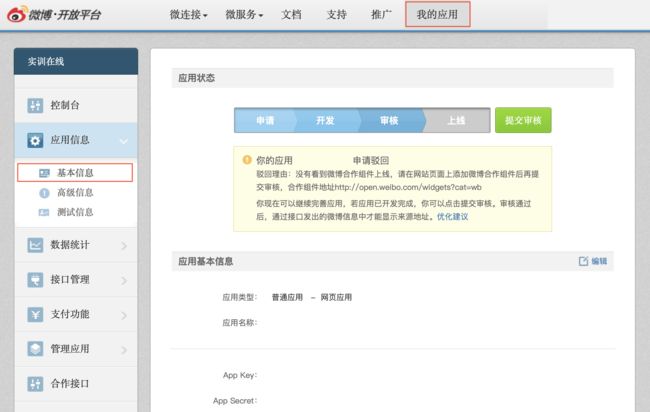This screenshot has width=650, height=412.
Task: Click the 管理应用 box icon
Action: (35, 349)
